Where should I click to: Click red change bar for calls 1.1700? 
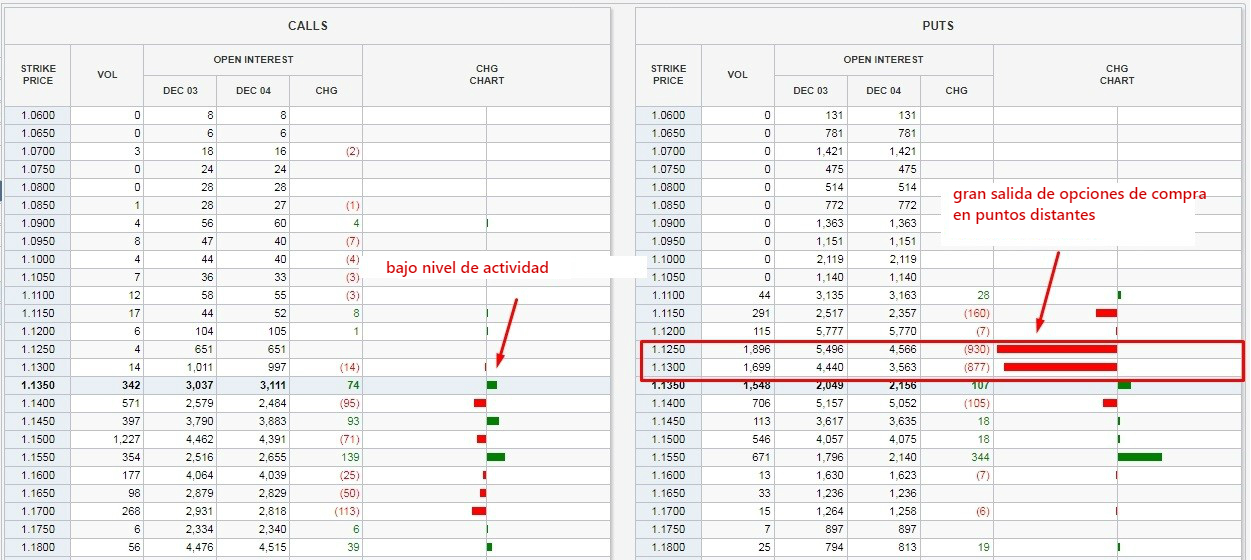479,511
